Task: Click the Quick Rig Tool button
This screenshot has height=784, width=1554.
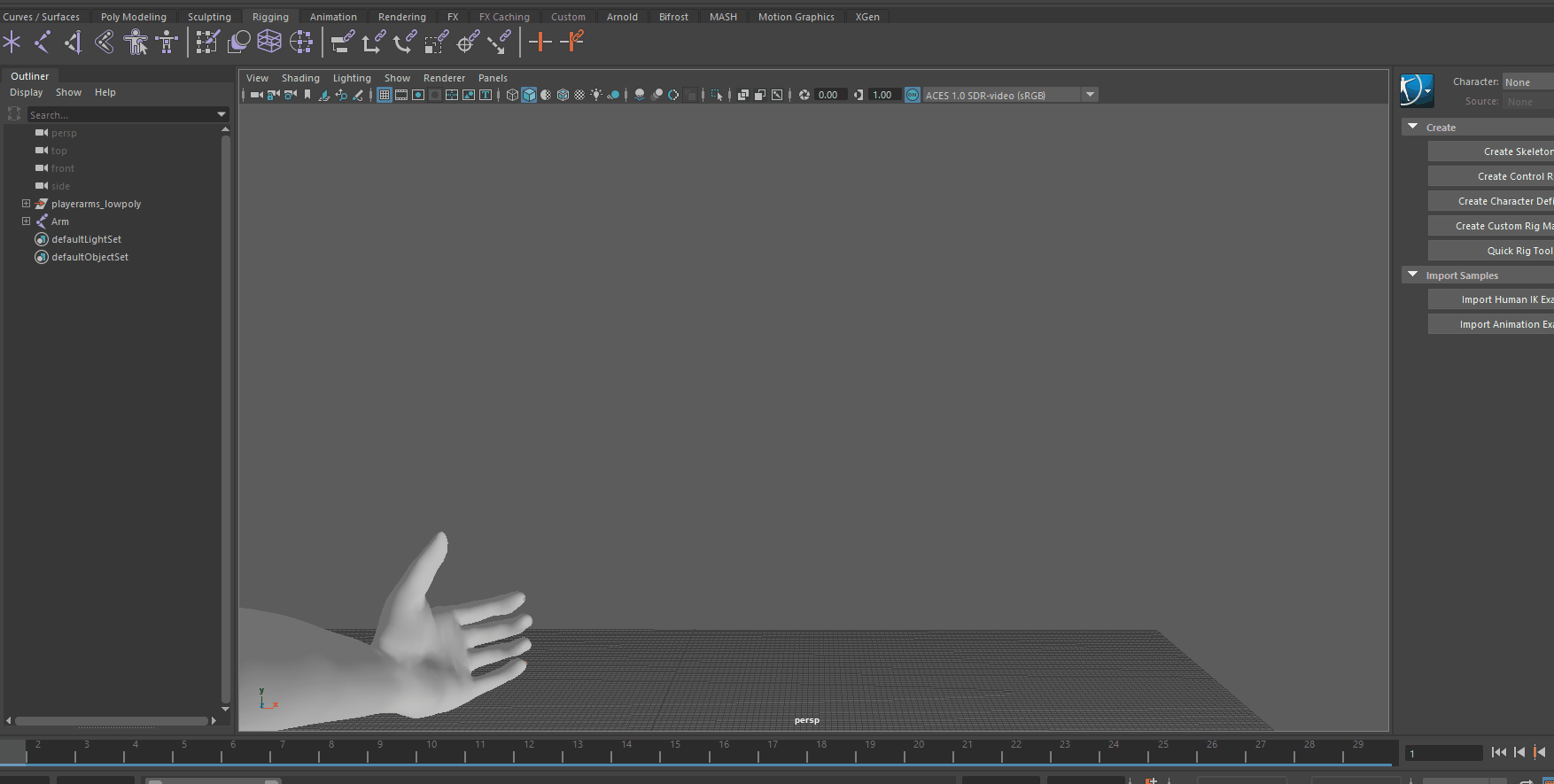Action: 1491,251
